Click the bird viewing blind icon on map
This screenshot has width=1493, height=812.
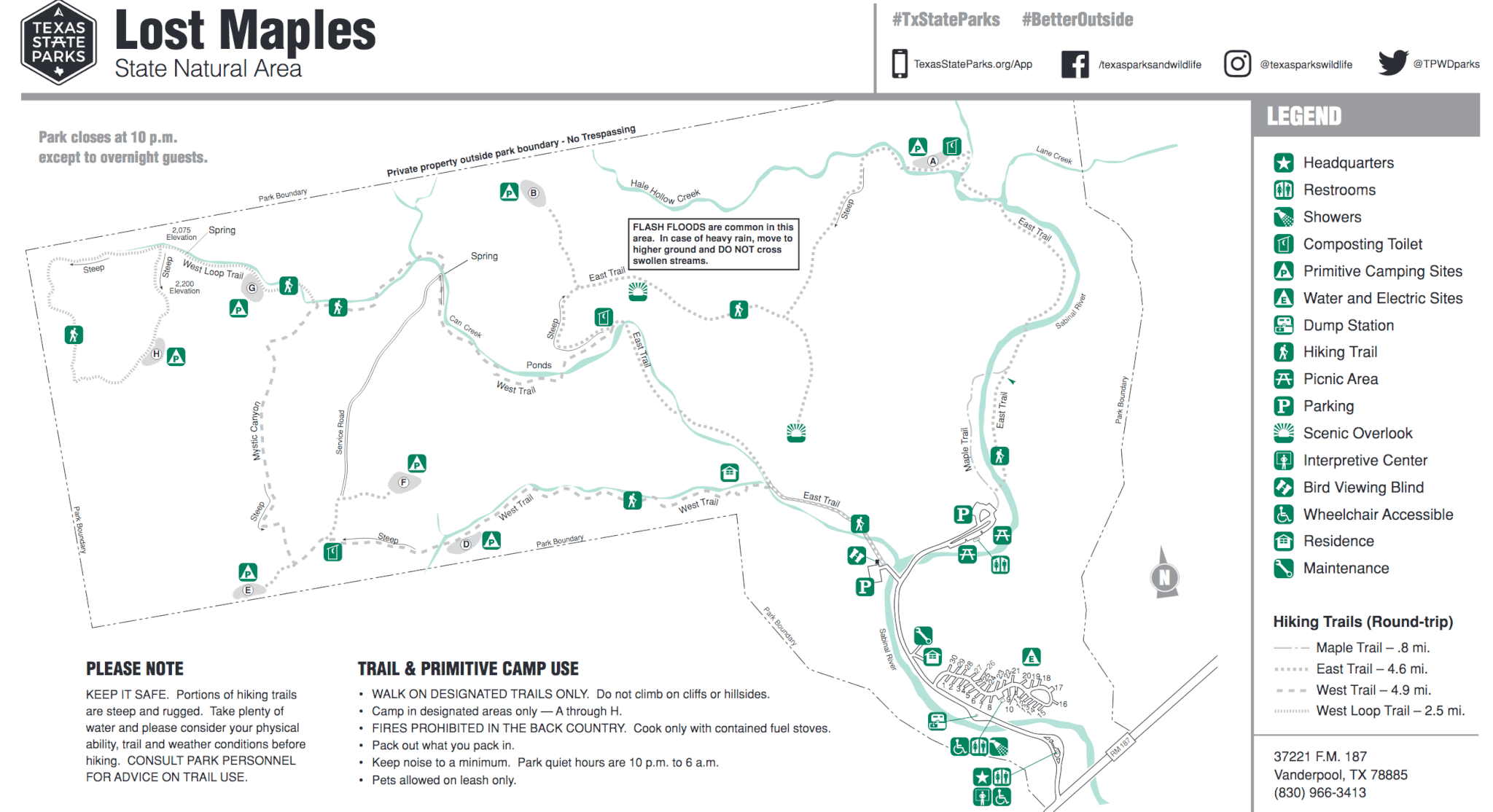pyautogui.click(x=857, y=555)
